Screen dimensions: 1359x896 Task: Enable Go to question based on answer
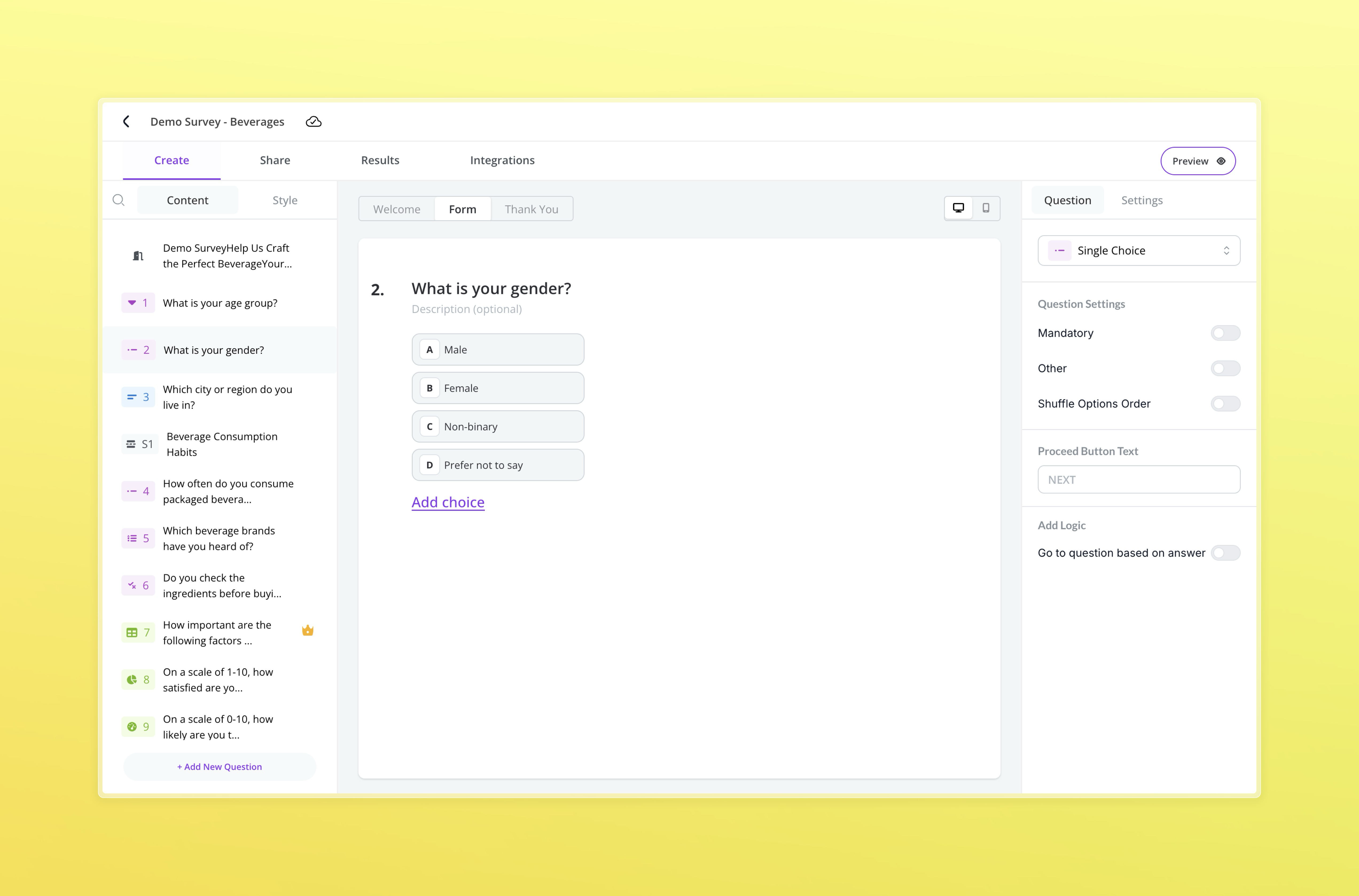(x=1225, y=553)
